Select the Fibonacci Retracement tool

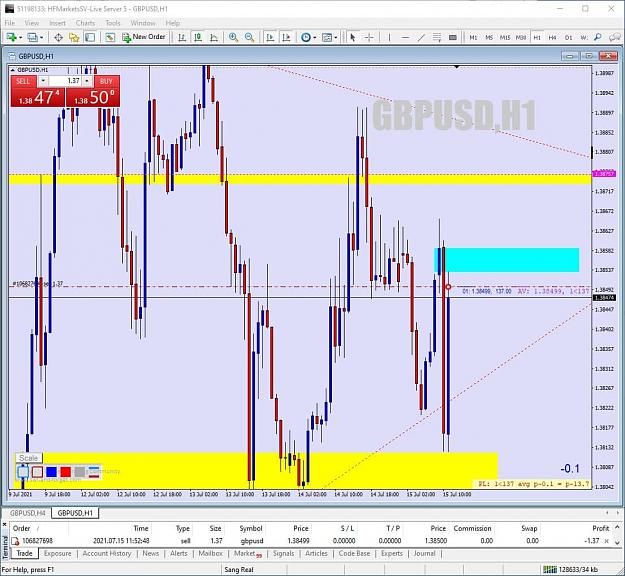tap(437, 37)
